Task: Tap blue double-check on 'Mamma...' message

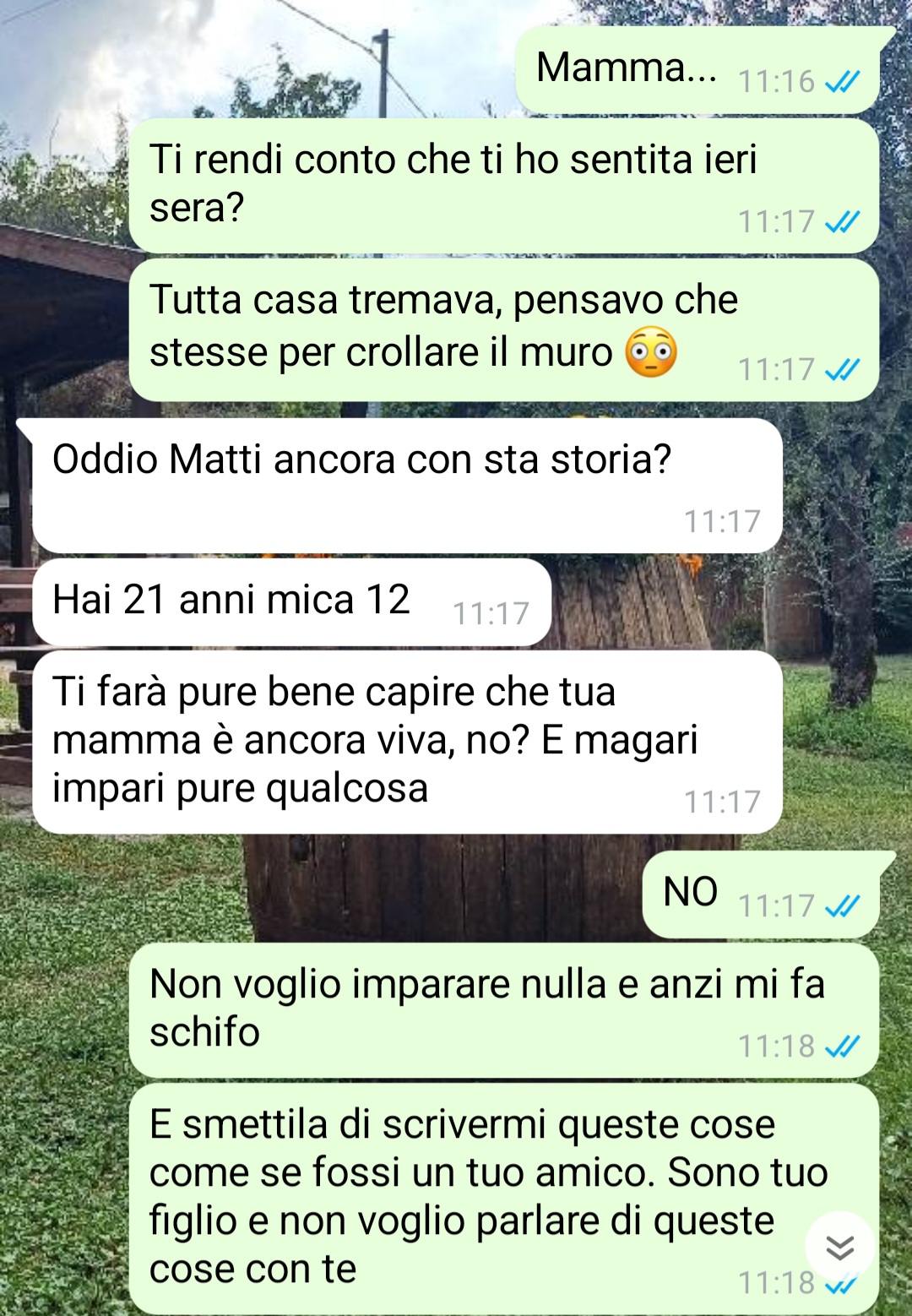Action: pyautogui.click(x=842, y=82)
